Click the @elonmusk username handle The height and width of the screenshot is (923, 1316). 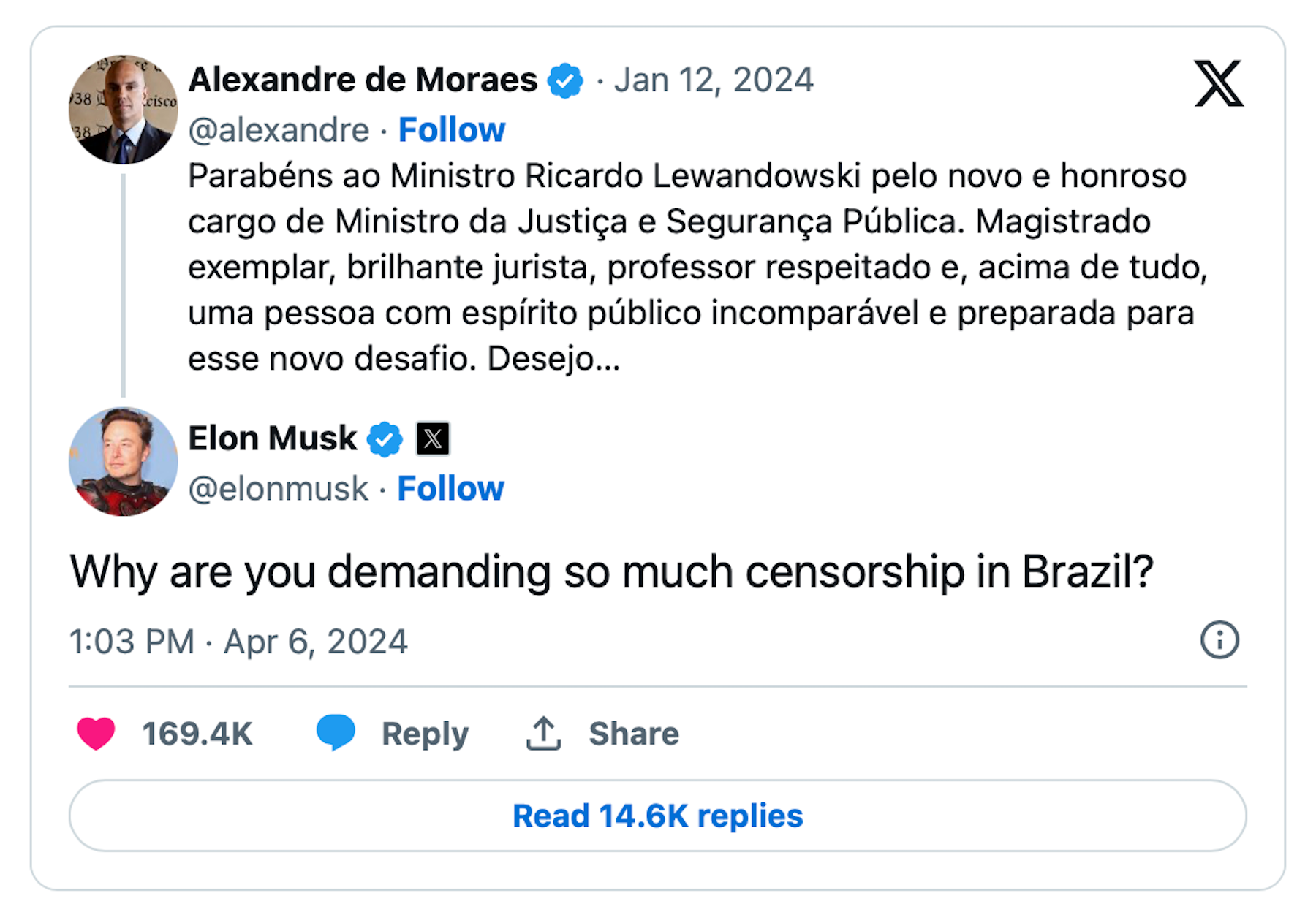point(277,488)
